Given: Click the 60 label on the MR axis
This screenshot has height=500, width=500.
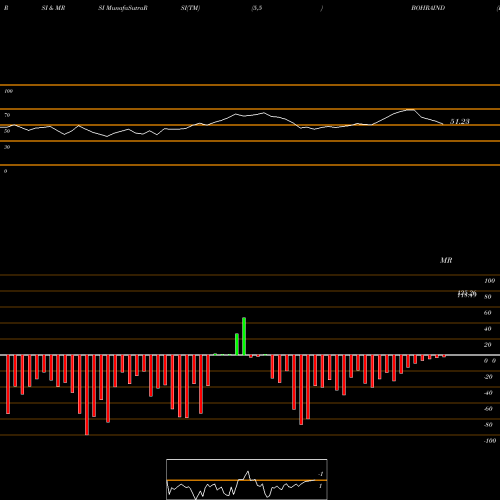Looking at the screenshot, I should 488,313.
